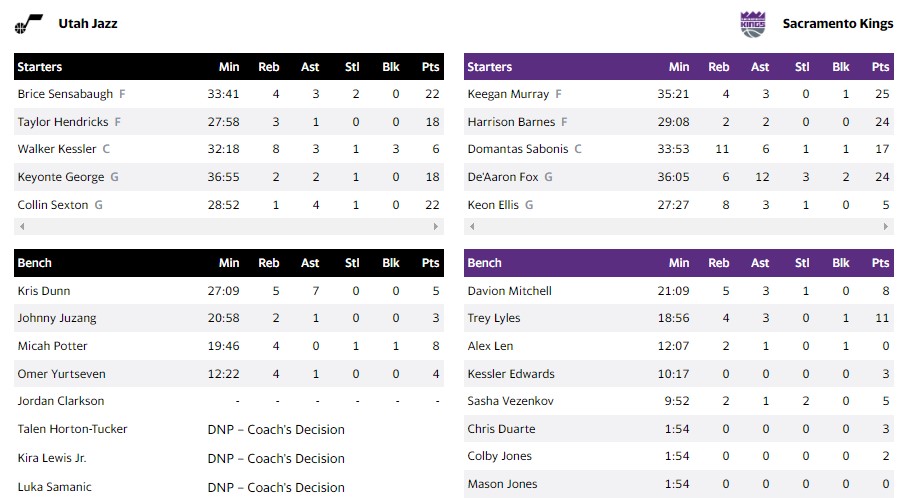Open De'Aaron Fox's player profile
Image resolution: width=903 pixels, height=498 pixels.
tap(503, 177)
